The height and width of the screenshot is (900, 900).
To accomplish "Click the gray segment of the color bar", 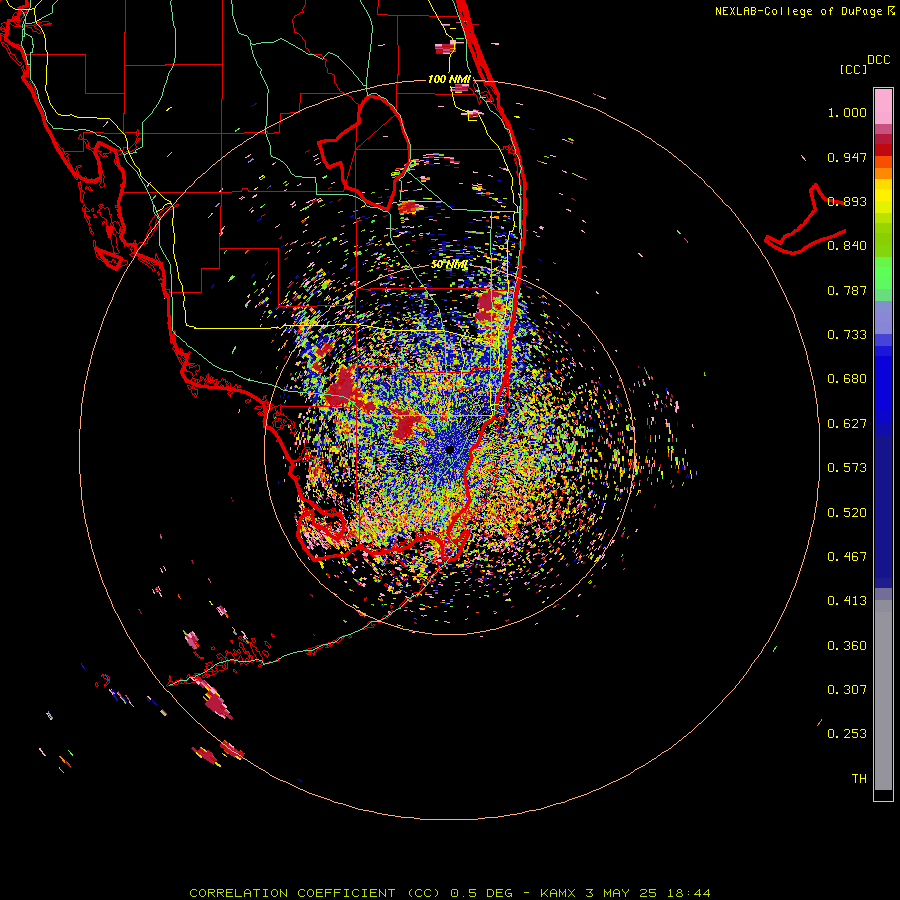I will [x=883, y=695].
